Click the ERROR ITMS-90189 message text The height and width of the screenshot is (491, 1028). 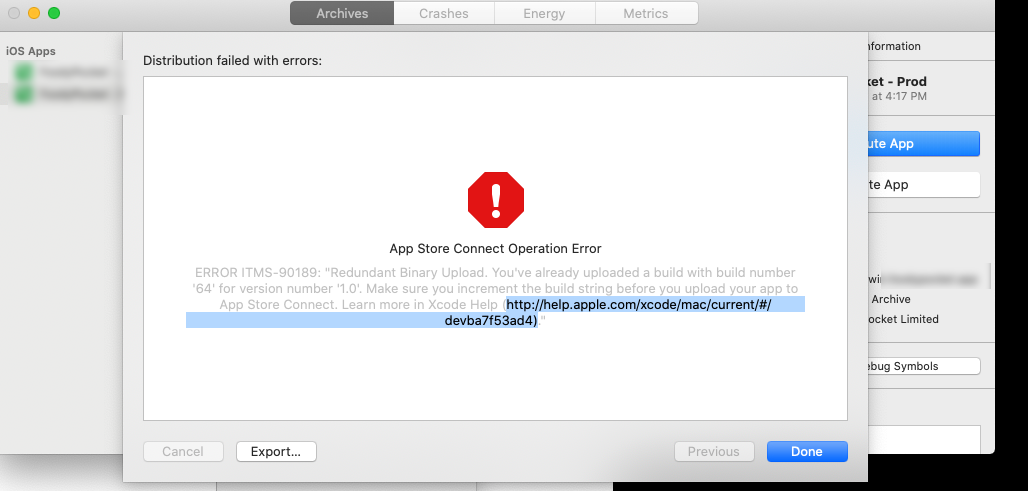[x=495, y=296]
